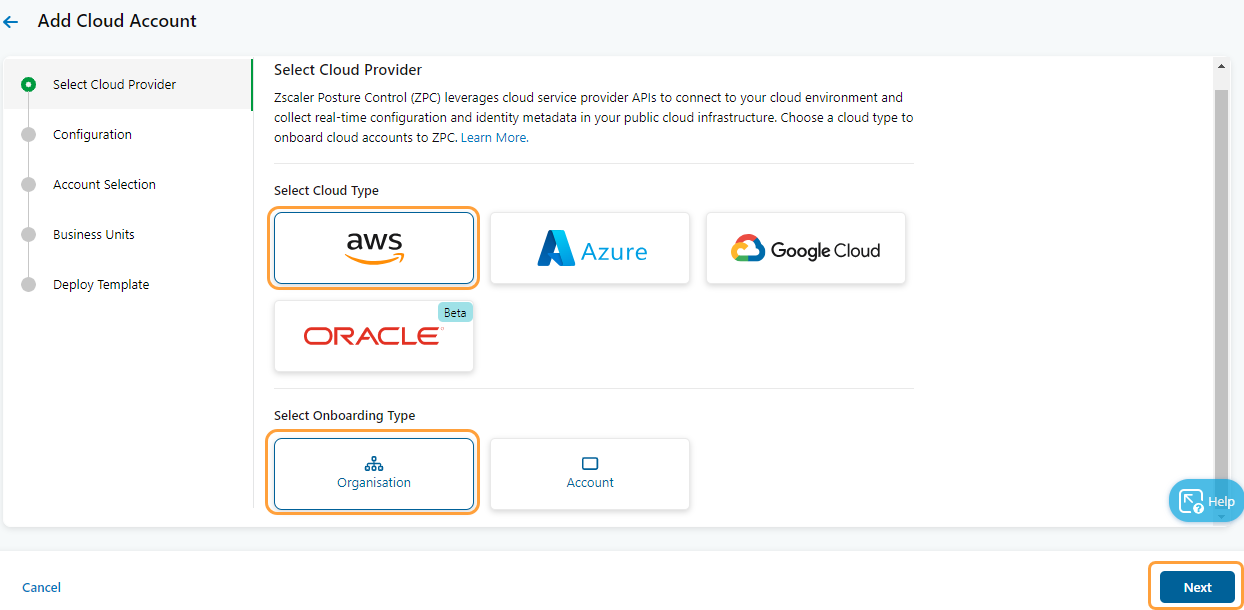Select the Deploy Template step indicator
Image resolution: width=1244 pixels, height=610 pixels.
tap(29, 284)
